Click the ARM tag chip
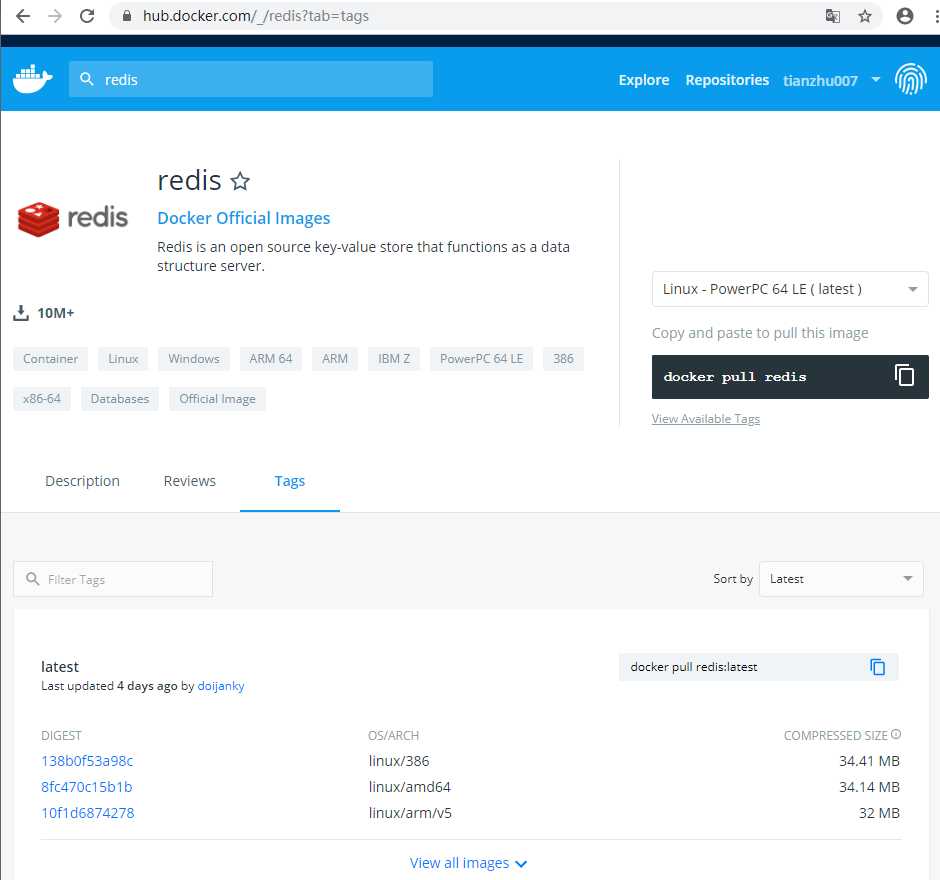 pos(335,358)
